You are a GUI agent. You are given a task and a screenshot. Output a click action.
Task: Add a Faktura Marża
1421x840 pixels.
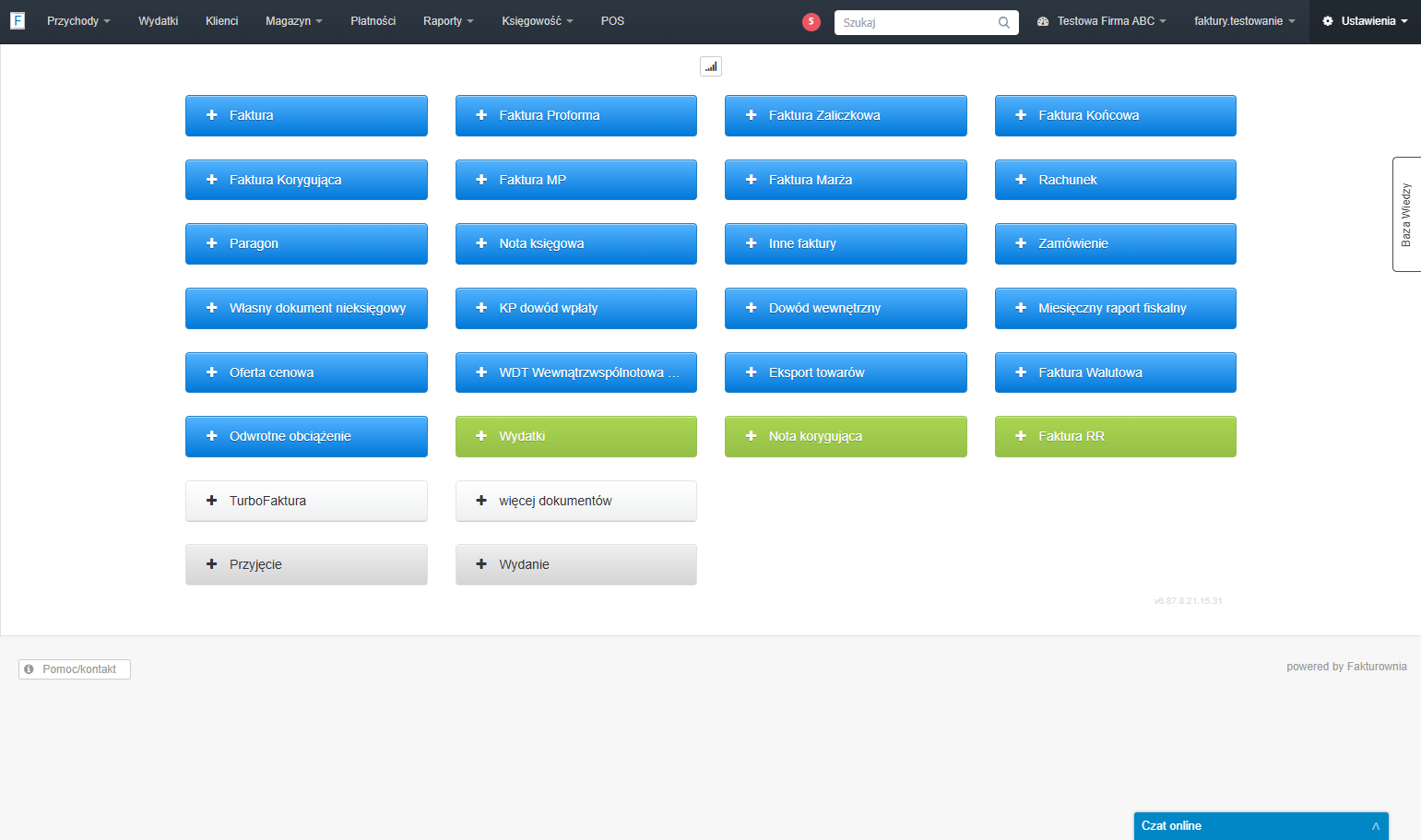click(846, 180)
